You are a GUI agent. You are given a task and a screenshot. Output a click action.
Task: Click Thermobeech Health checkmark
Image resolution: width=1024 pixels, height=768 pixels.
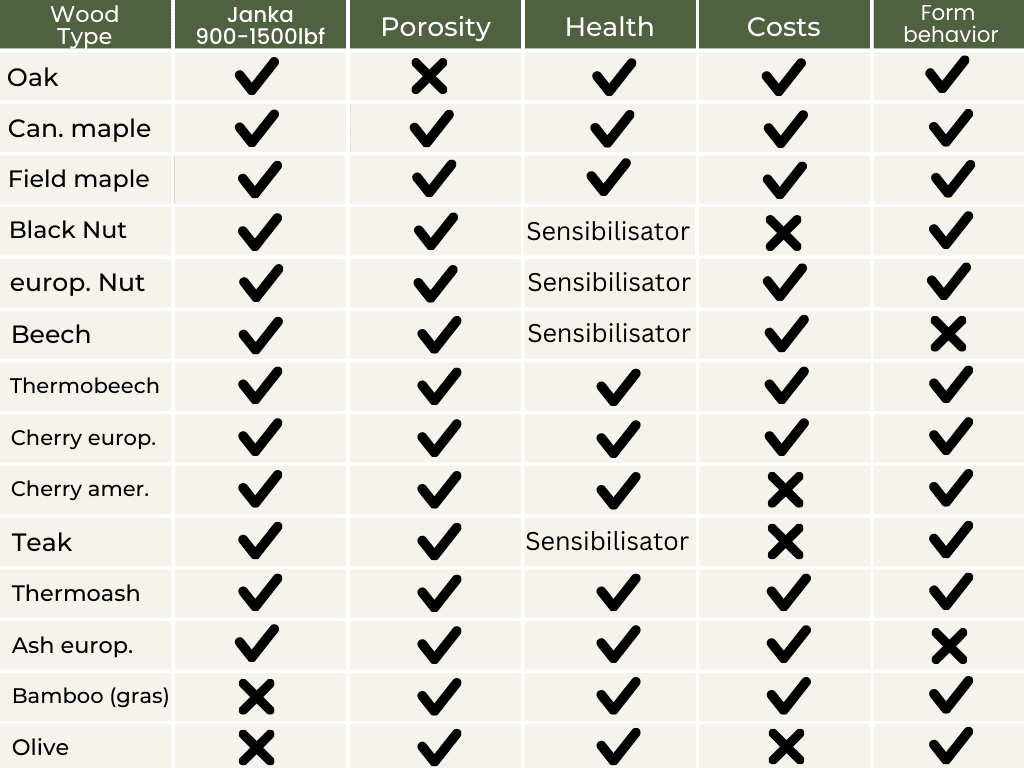tap(618, 387)
